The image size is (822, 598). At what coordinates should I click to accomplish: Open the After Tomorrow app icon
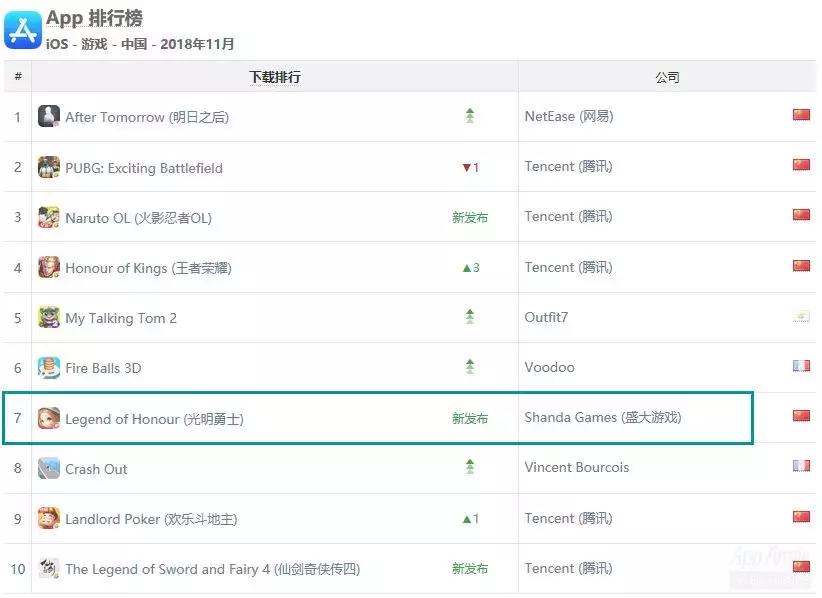(x=48, y=116)
